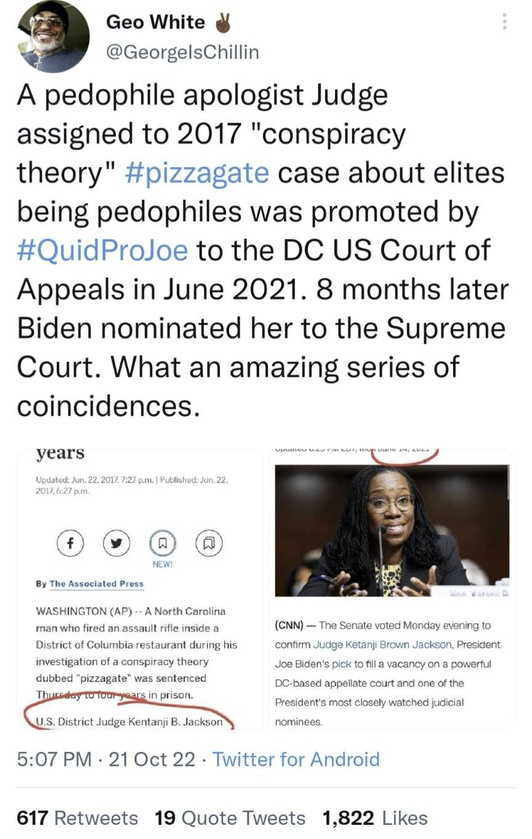Click the 'pick' link in CNN article
This screenshot has width=532, height=839.
341,664
